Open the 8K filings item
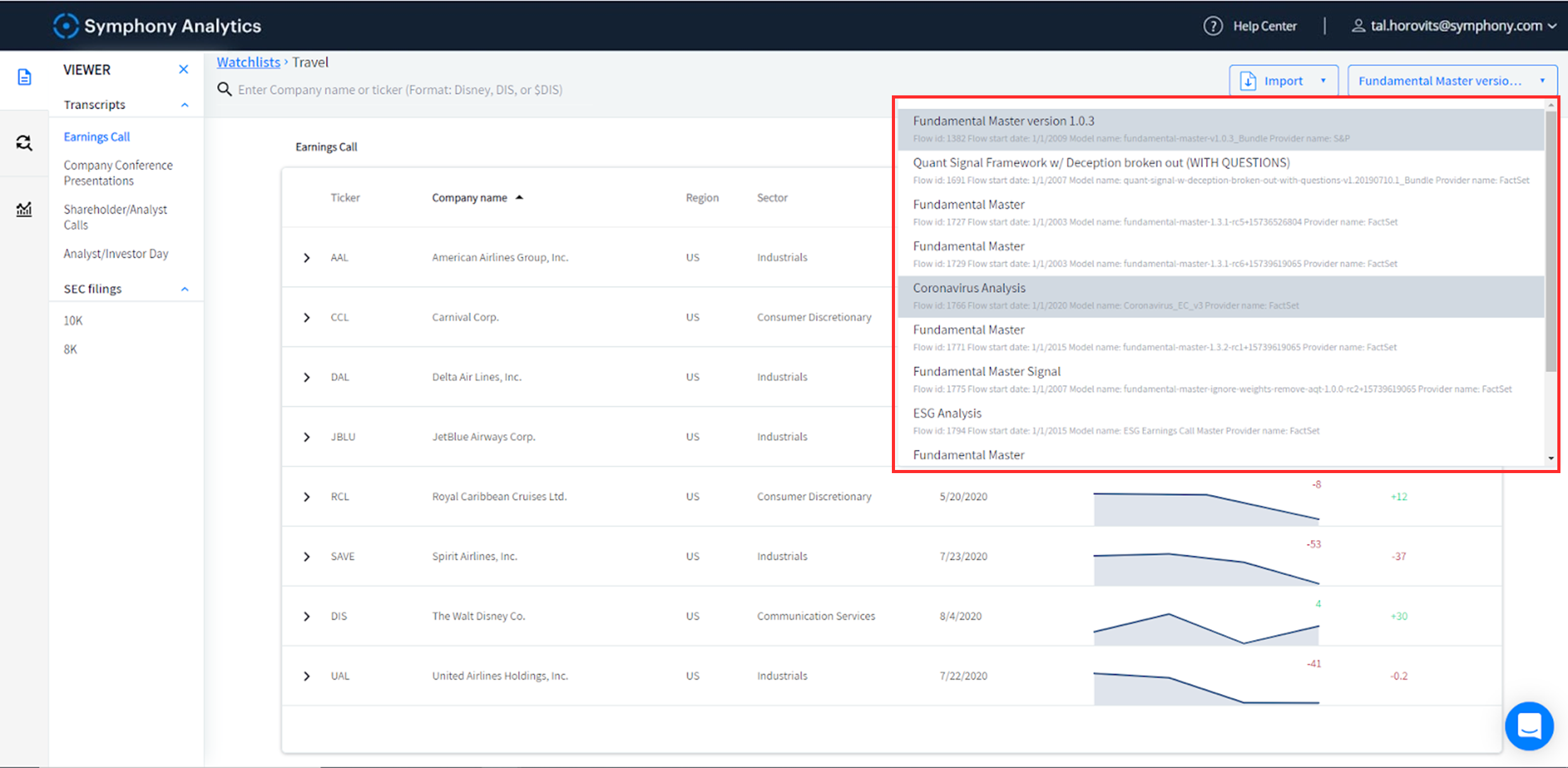The height and width of the screenshot is (768, 1568). click(x=70, y=349)
